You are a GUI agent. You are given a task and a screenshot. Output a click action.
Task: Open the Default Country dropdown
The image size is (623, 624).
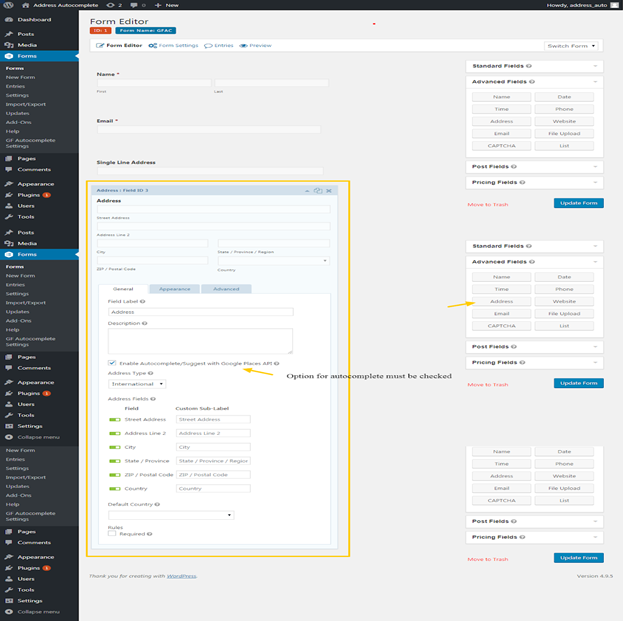click(x=171, y=515)
